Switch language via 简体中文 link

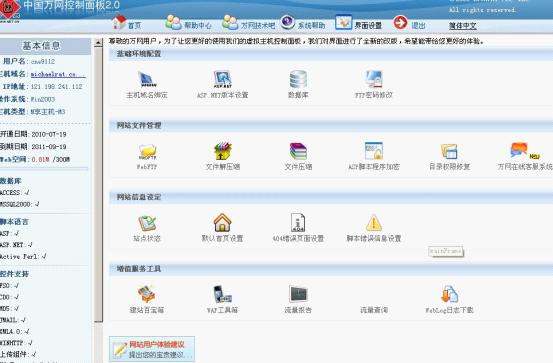click(463, 26)
